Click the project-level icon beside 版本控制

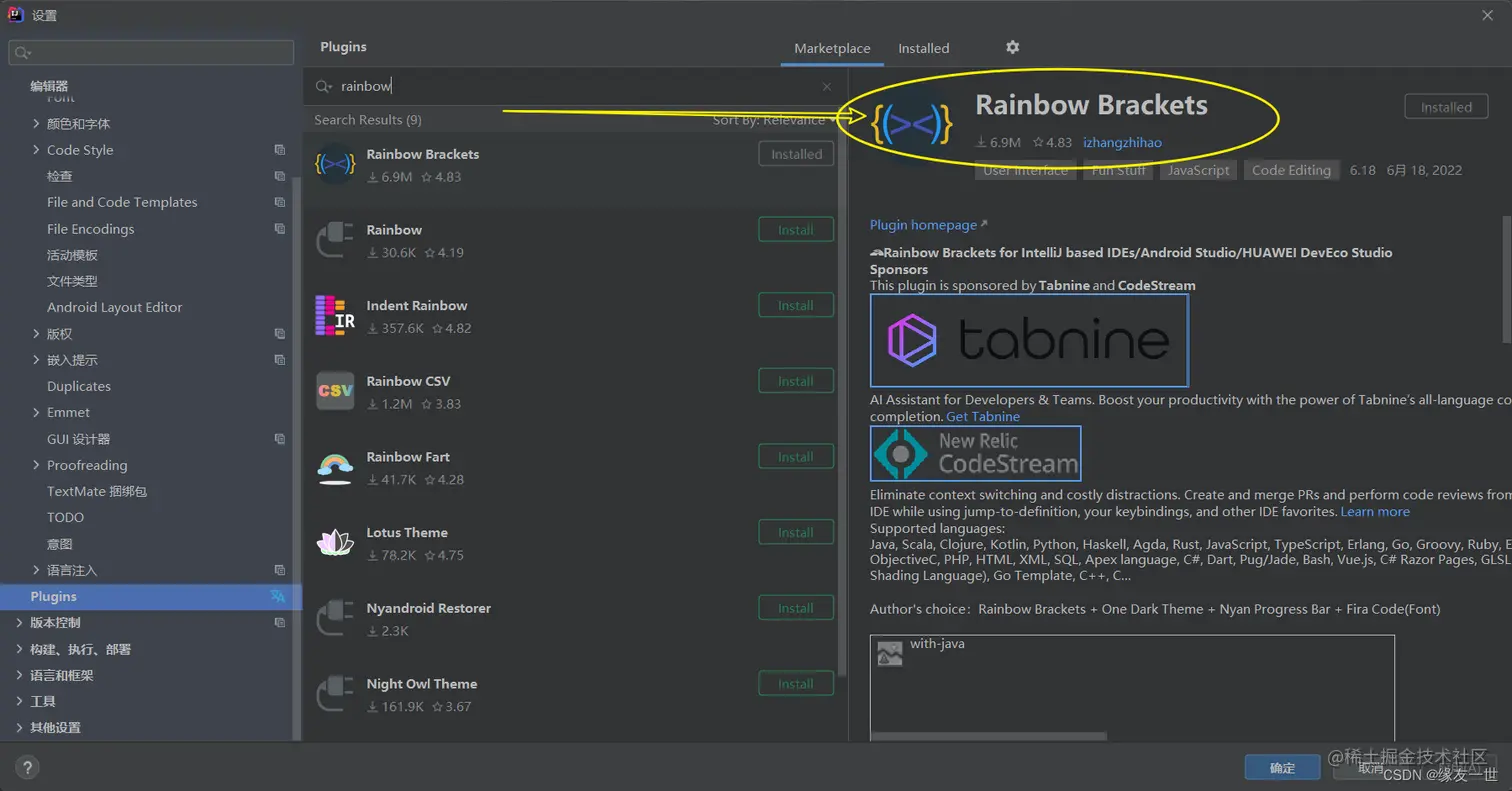(280, 622)
